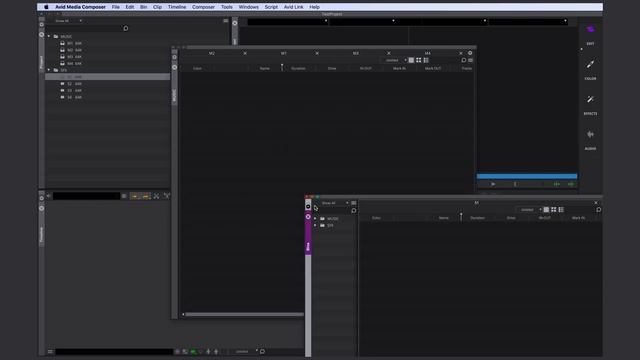Click search icon in floating window sidebar

click(353, 211)
